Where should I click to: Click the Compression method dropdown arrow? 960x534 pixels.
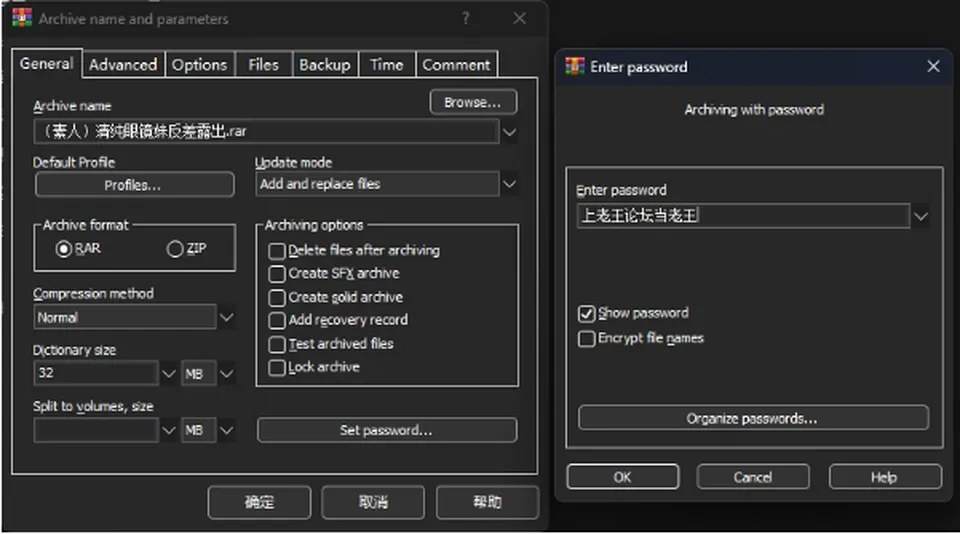point(227,317)
